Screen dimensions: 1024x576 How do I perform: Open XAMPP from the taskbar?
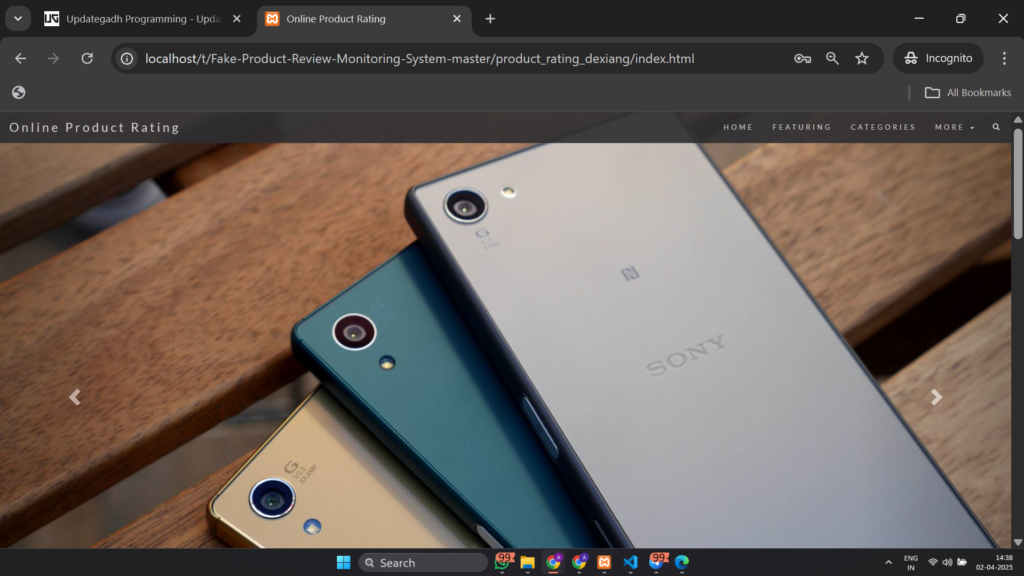click(604, 562)
